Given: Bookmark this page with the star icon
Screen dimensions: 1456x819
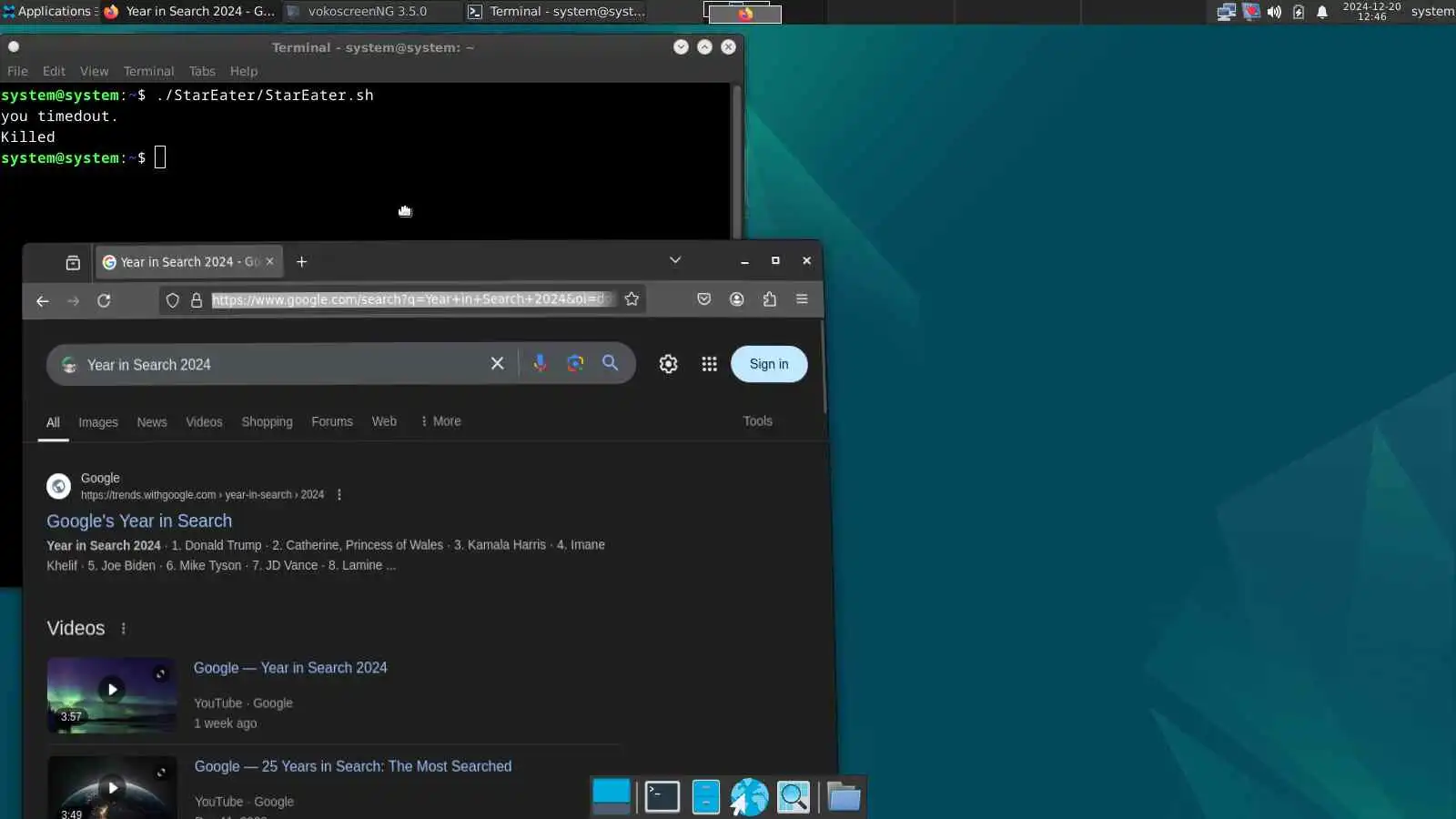Looking at the screenshot, I should (x=632, y=298).
